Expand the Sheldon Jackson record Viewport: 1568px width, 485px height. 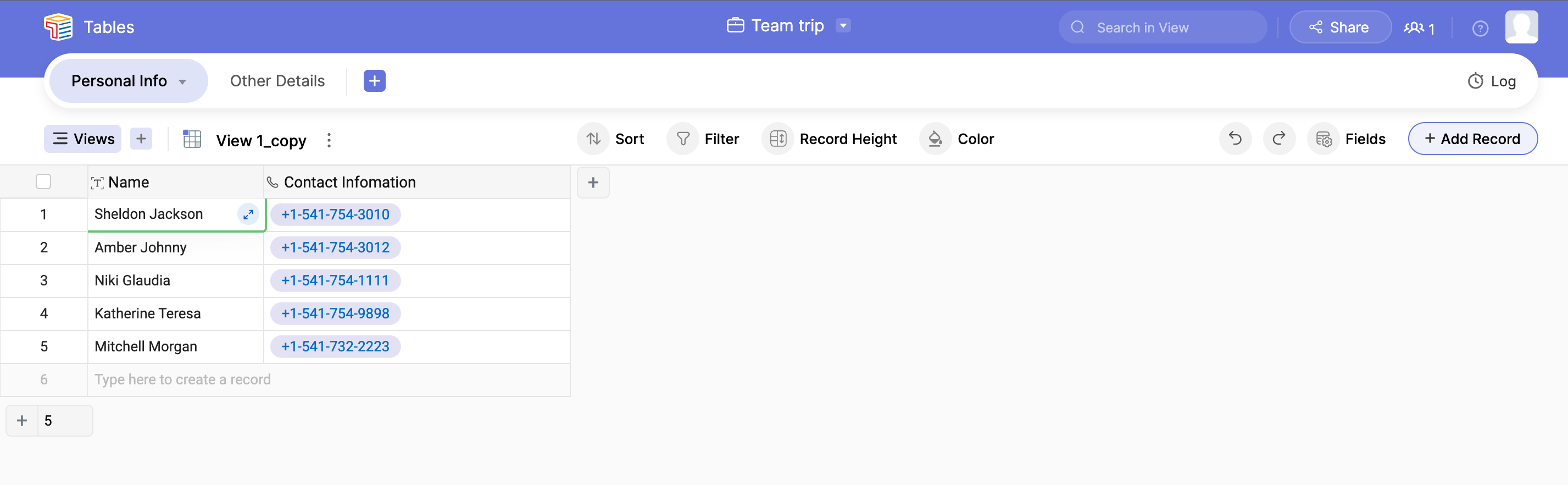pos(248,214)
